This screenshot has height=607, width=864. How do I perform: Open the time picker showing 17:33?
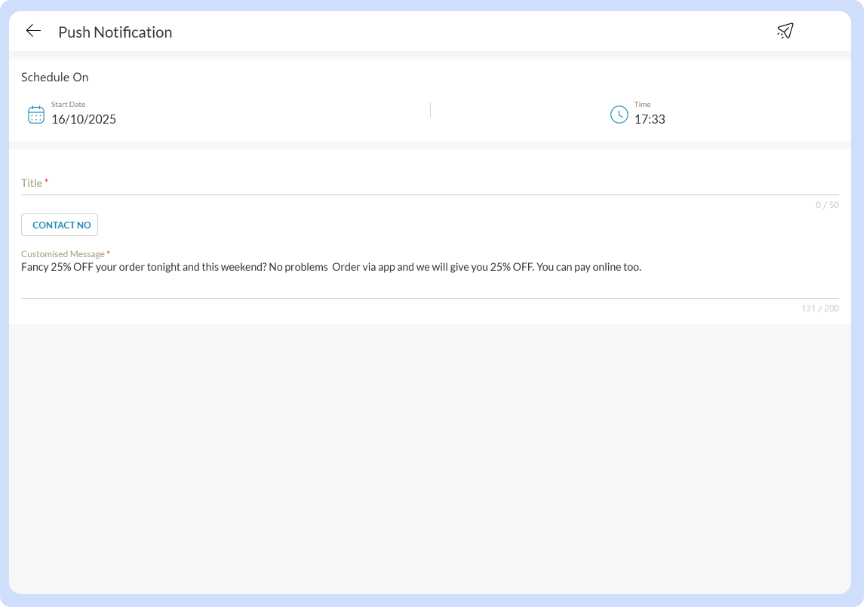tap(649, 119)
